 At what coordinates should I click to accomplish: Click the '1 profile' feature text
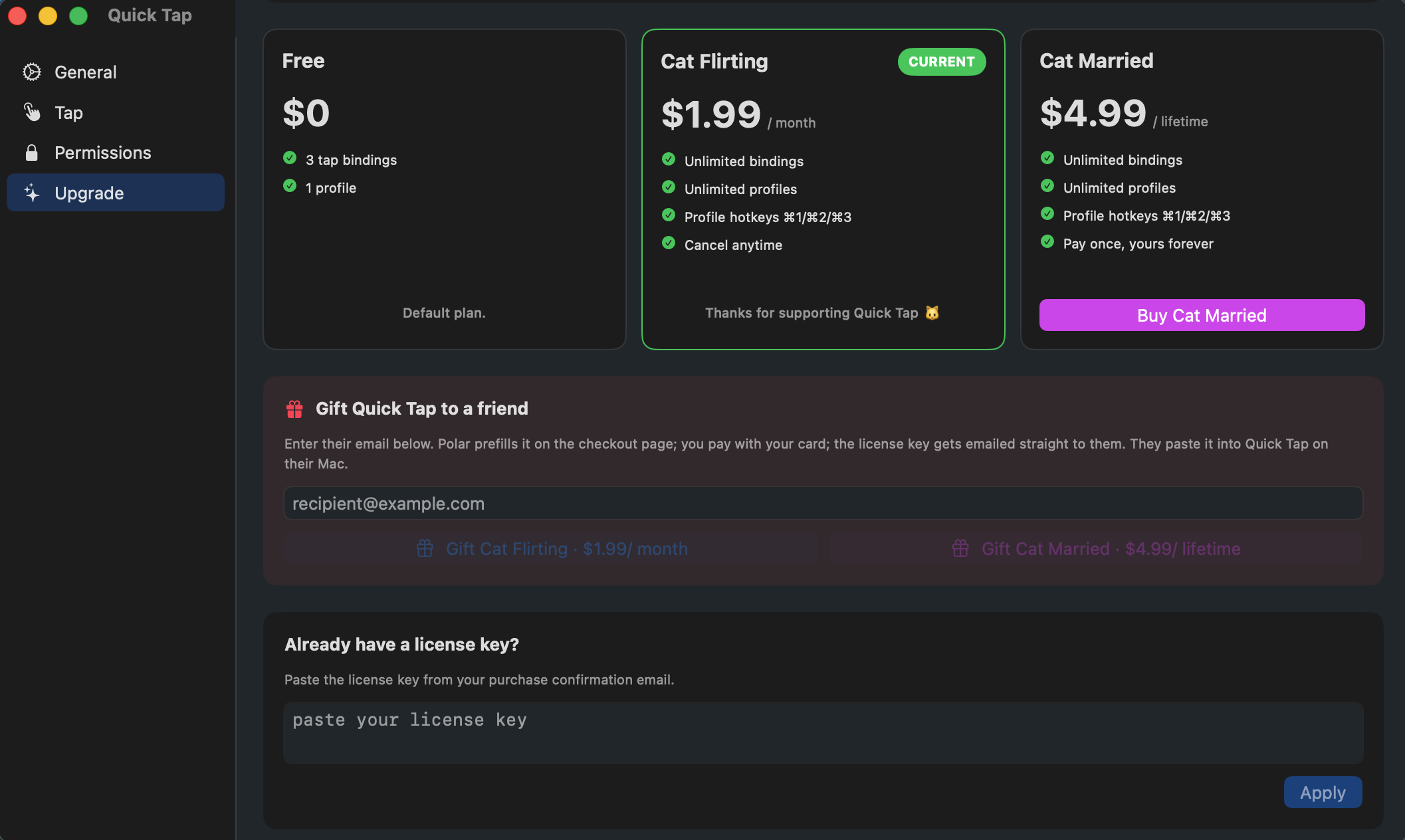tap(331, 188)
